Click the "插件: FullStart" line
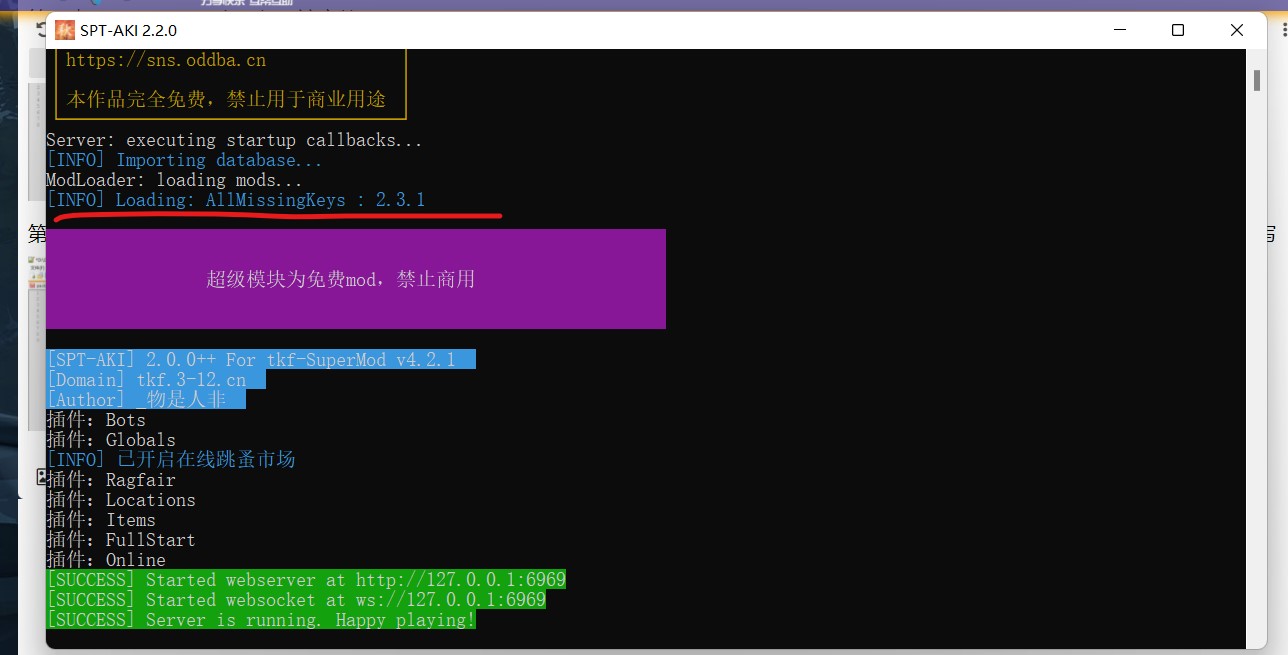 coord(121,540)
